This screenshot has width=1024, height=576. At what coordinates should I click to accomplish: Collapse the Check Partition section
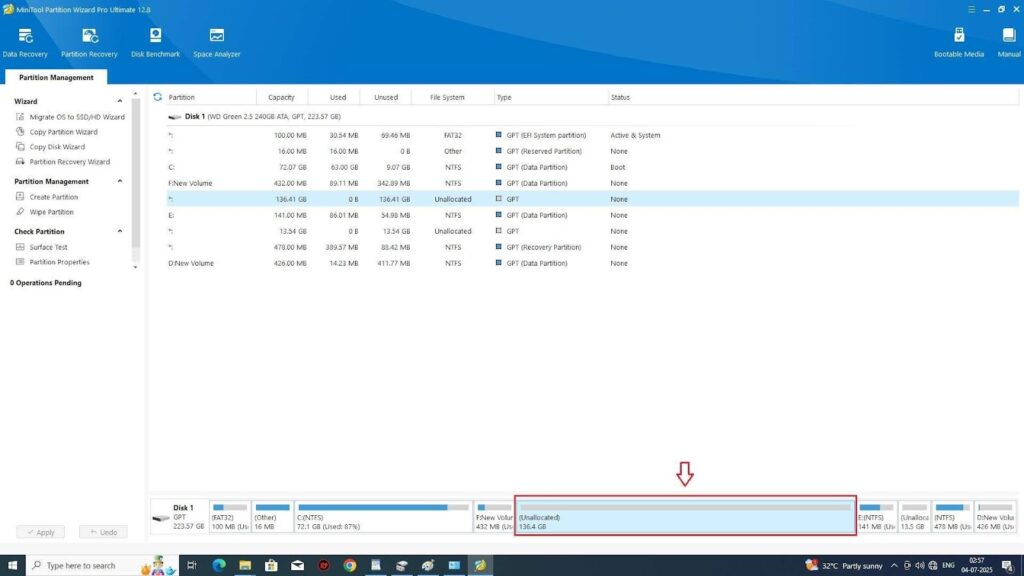[x=120, y=231]
